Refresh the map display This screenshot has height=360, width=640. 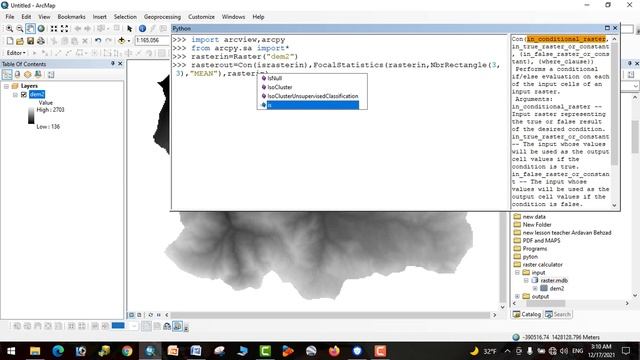[151, 315]
